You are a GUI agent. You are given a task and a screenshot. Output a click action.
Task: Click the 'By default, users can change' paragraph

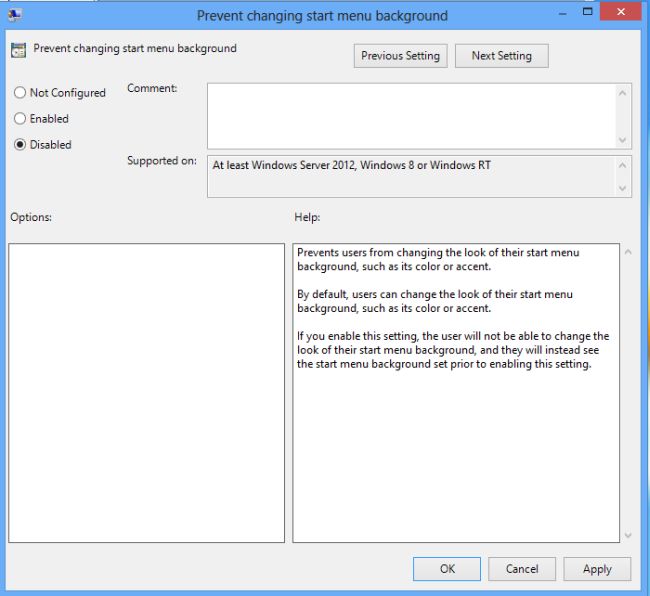coord(435,301)
